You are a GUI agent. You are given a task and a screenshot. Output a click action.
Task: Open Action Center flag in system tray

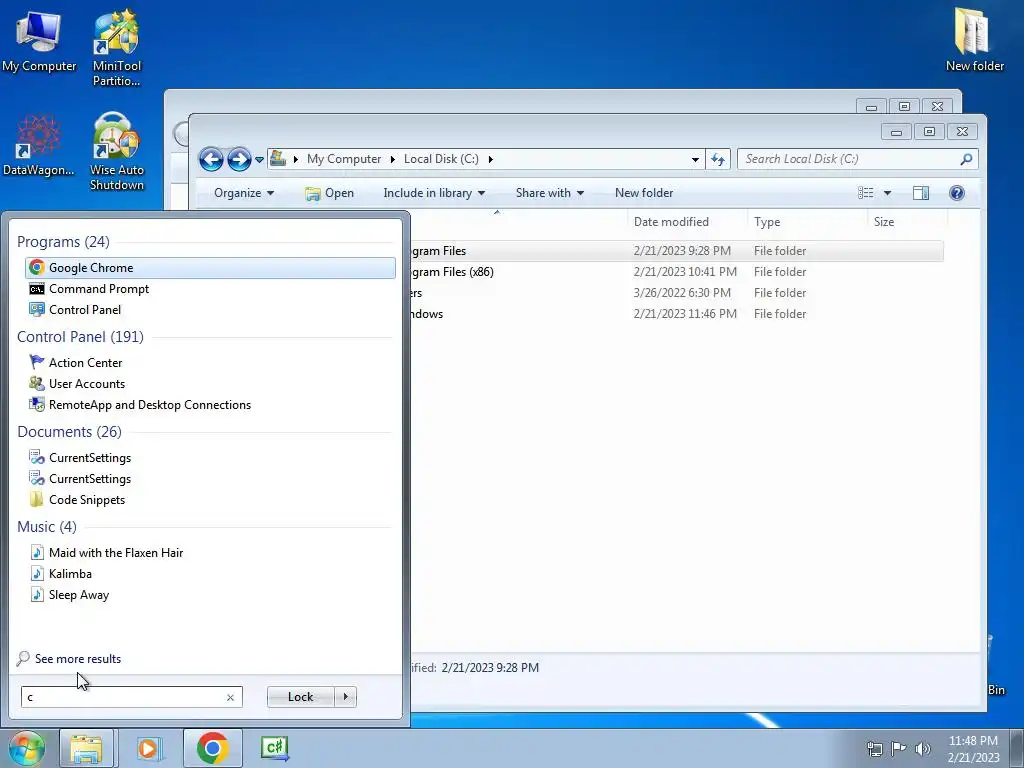point(899,749)
